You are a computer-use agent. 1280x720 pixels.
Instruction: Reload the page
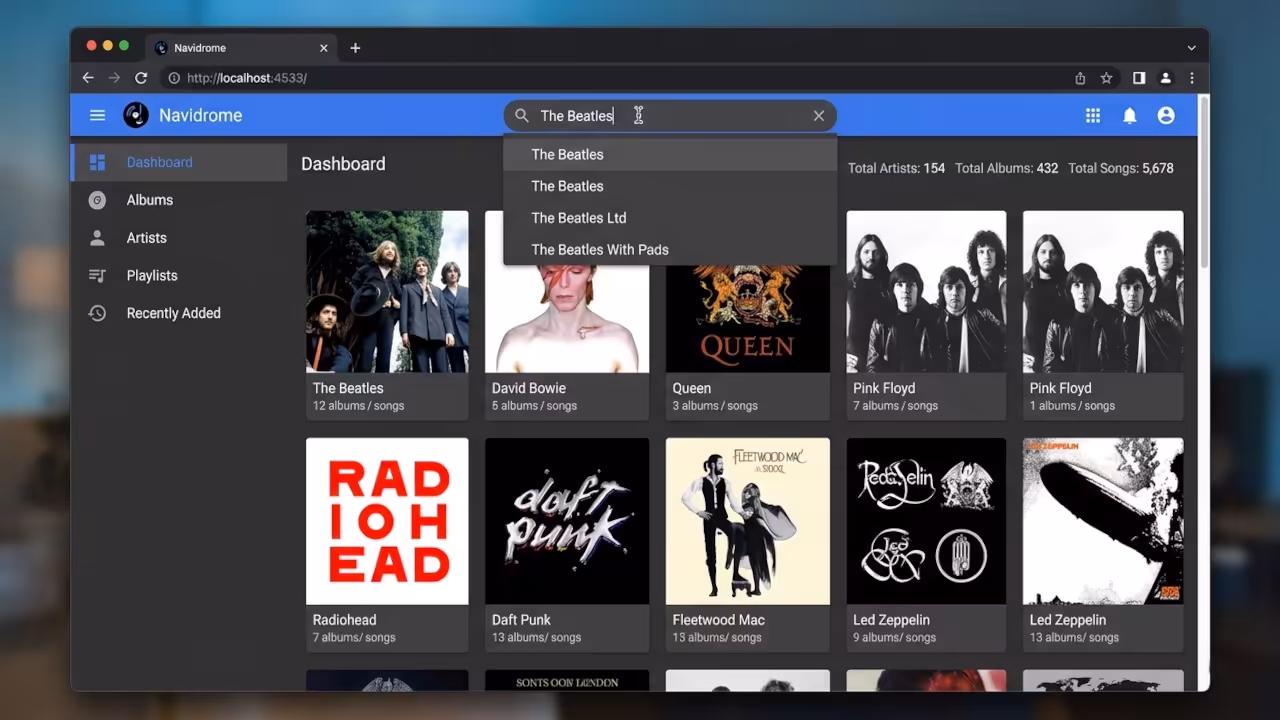141,78
